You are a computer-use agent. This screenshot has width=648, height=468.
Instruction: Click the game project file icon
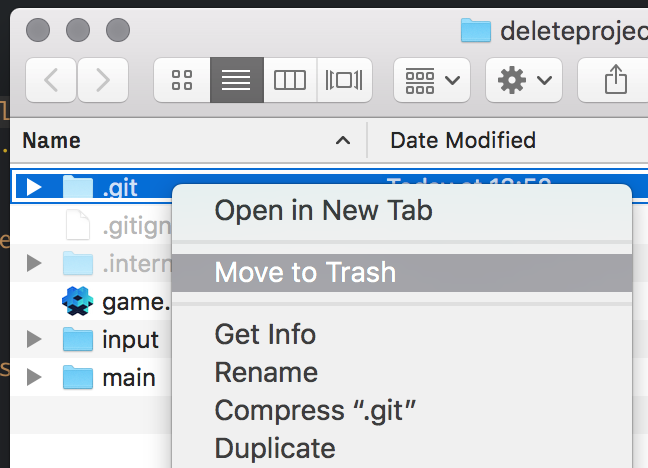[x=77, y=301]
